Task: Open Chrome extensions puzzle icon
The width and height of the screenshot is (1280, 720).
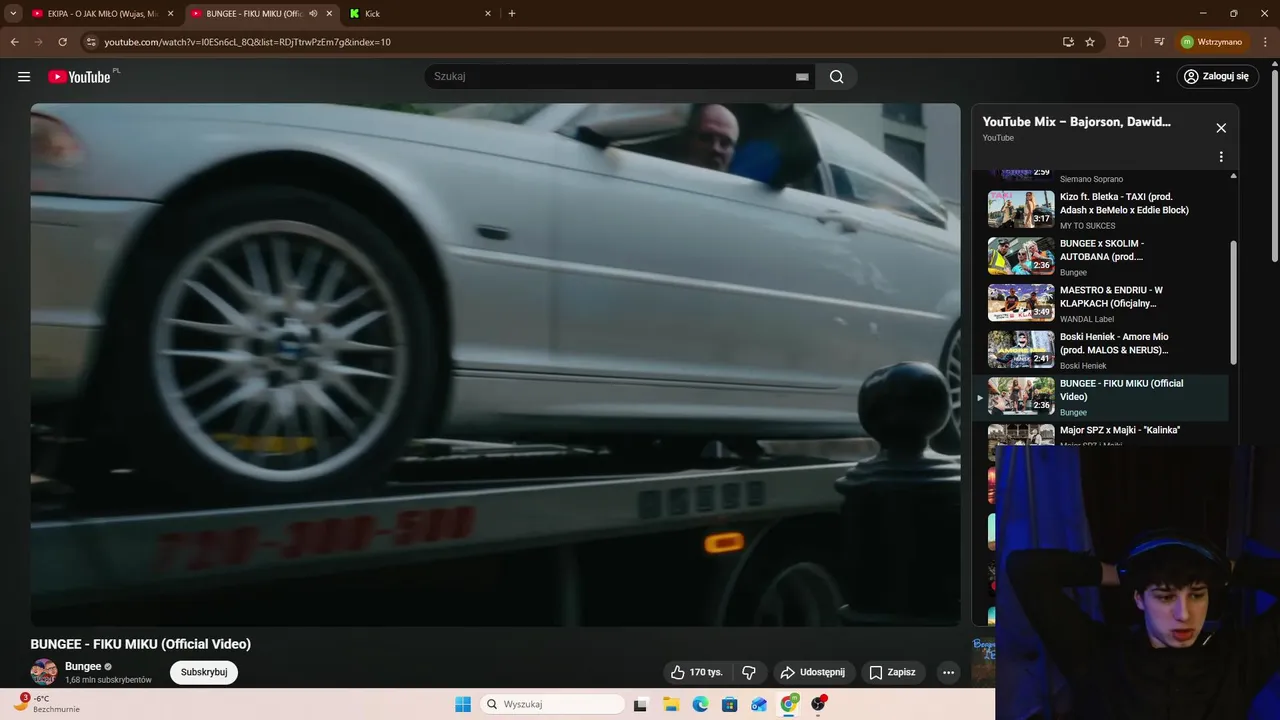Action: (1124, 42)
